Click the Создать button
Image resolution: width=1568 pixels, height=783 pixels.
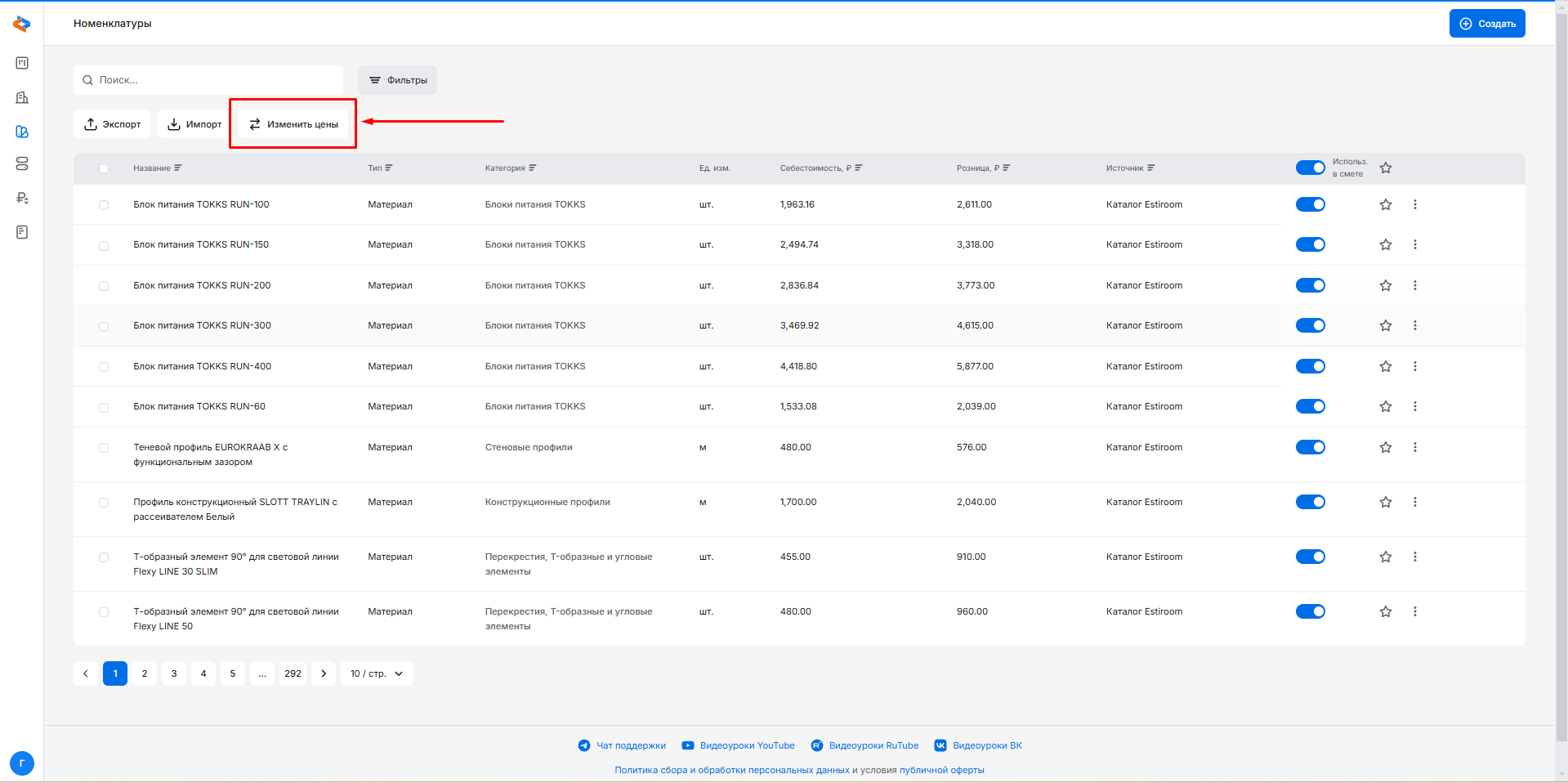tap(1486, 24)
